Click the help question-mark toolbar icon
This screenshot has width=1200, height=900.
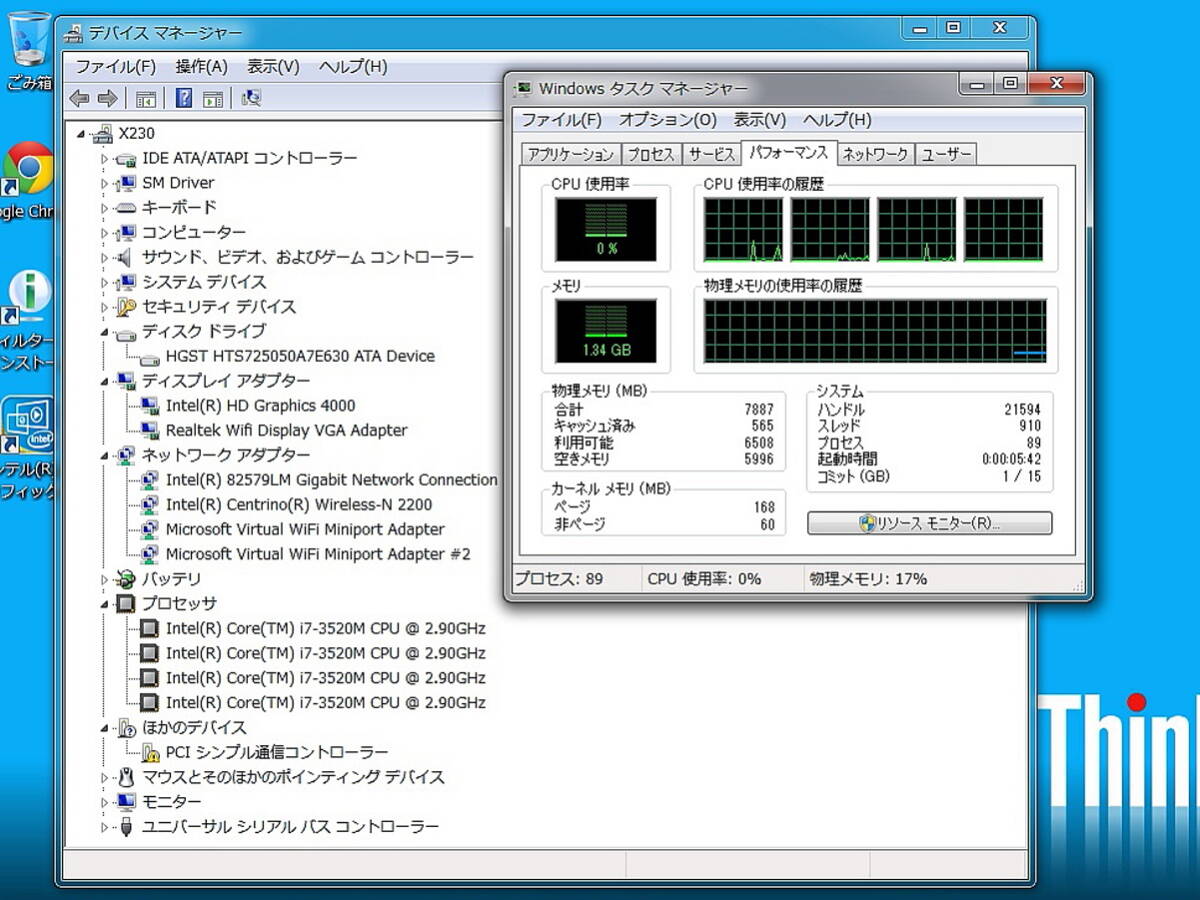pos(184,98)
